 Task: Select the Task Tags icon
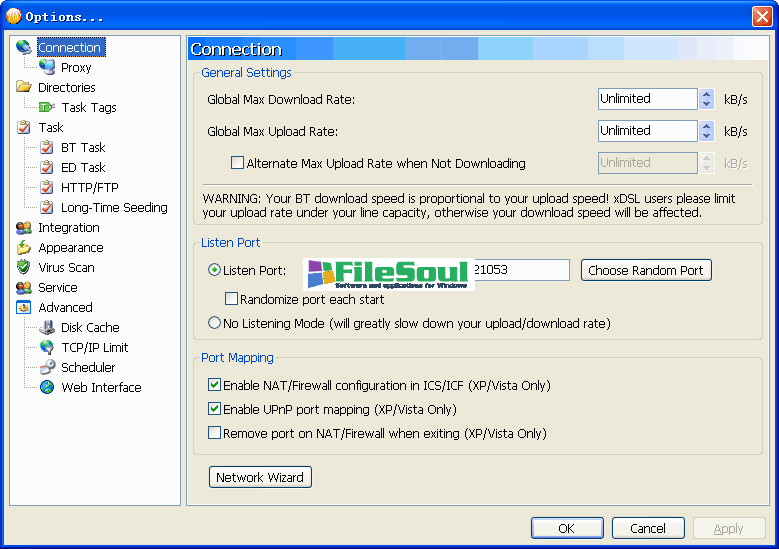tap(47, 107)
